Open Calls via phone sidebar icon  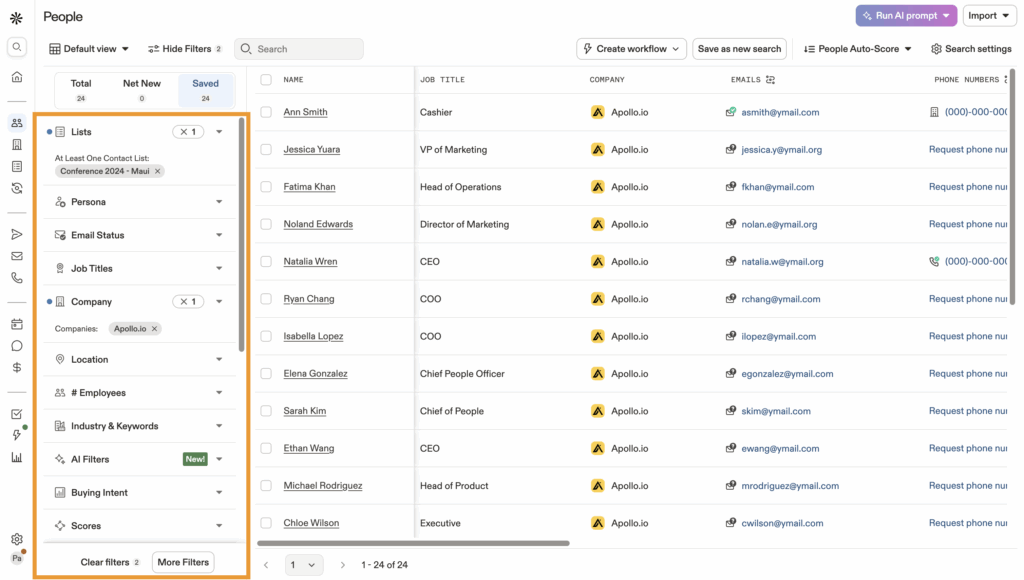click(x=17, y=278)
